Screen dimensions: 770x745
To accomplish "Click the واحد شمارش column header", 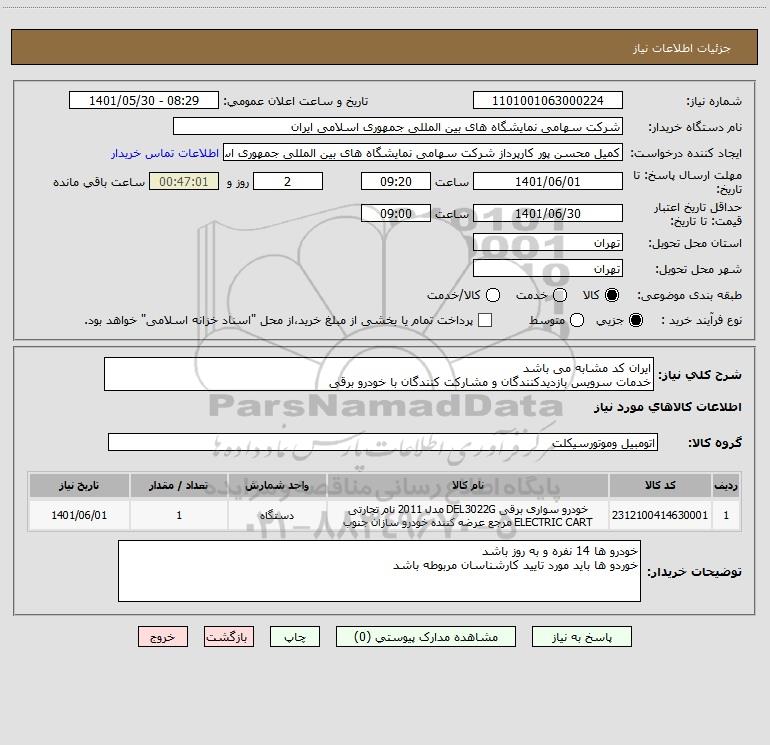I will click(x=277, y=485).
